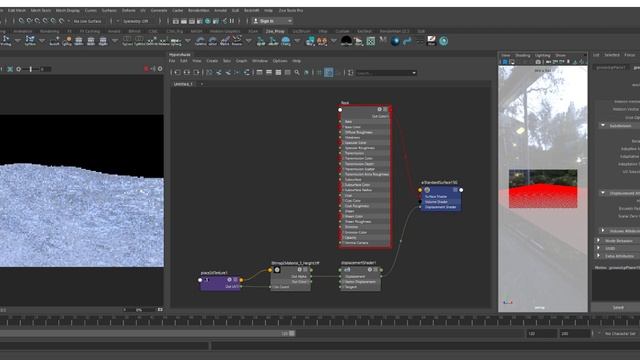Expand the Extra Attributes section
This screenshot has width=640, height=360.
[x=599, y=256]
